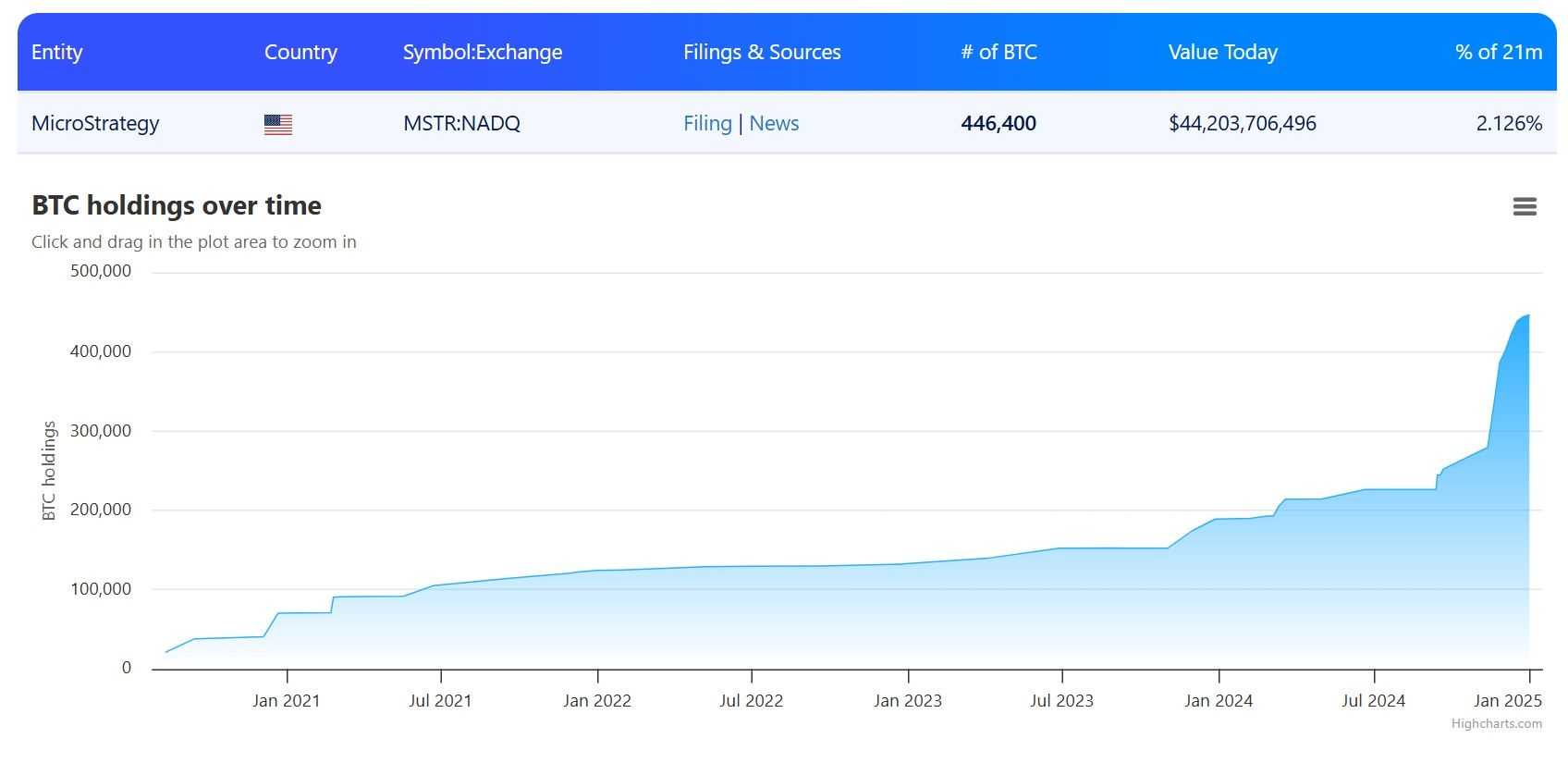Select the MSTR:NADQ symbol cell
The image size is (1568, 763).
coord(461,123)
